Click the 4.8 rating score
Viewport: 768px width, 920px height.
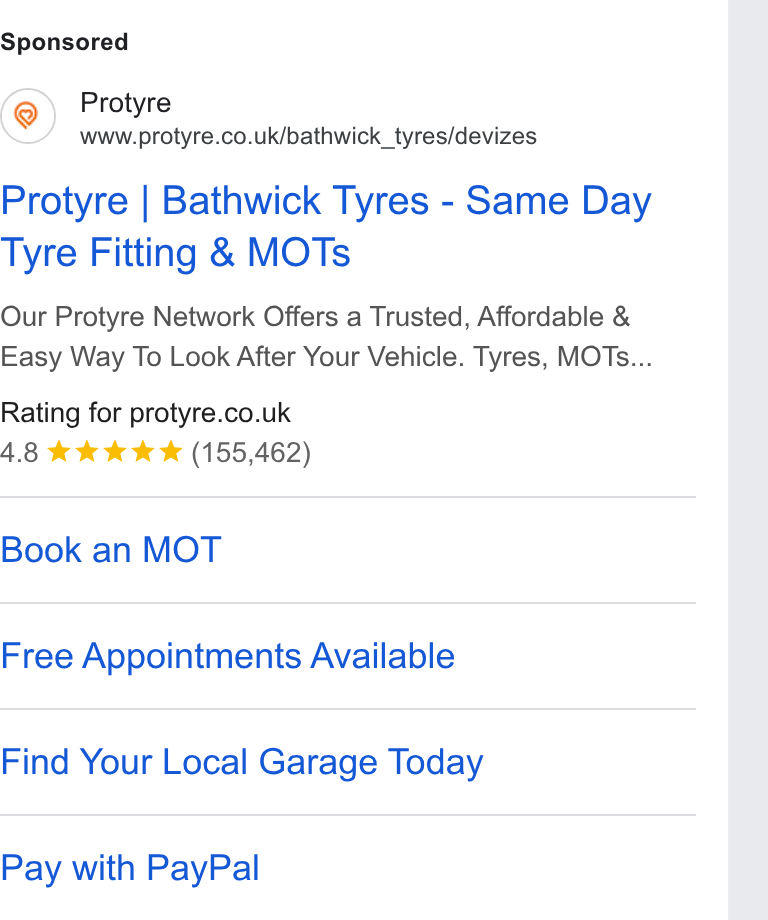(19, 453)
